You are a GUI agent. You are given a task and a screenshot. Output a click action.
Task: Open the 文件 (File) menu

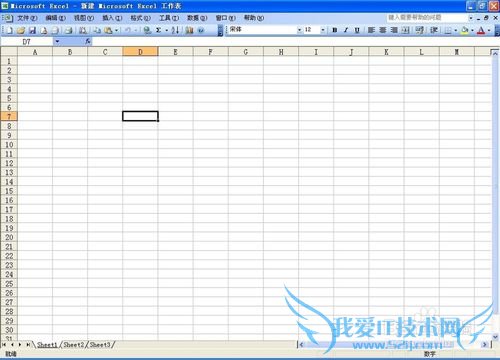(x=27, y=18)
